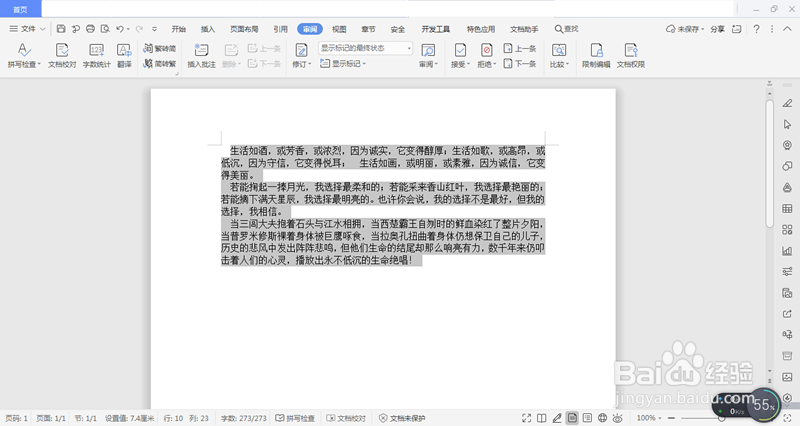800x426 pixels.
Task: Toggle 文档校对 in the status bar
Action: (346, 418)
